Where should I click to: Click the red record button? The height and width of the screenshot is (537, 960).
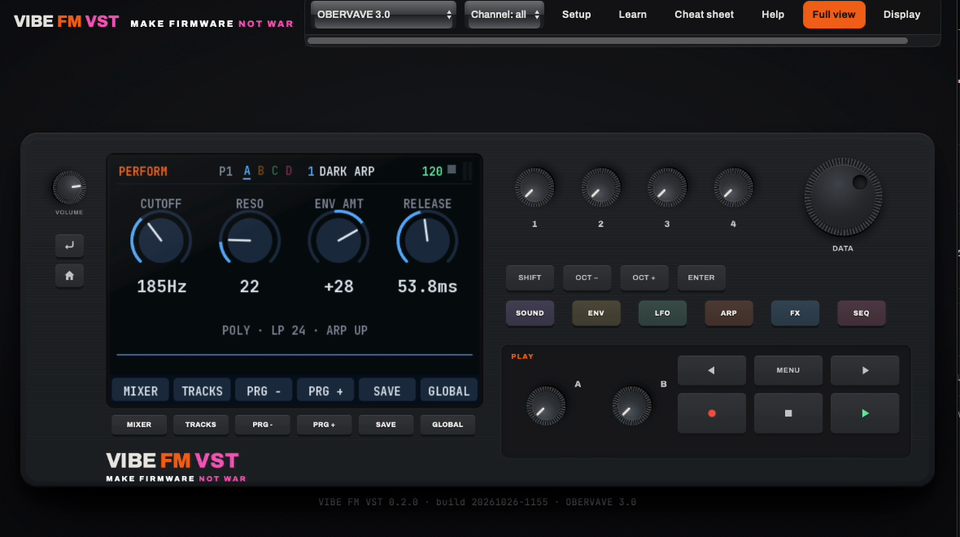pos(711,413)
